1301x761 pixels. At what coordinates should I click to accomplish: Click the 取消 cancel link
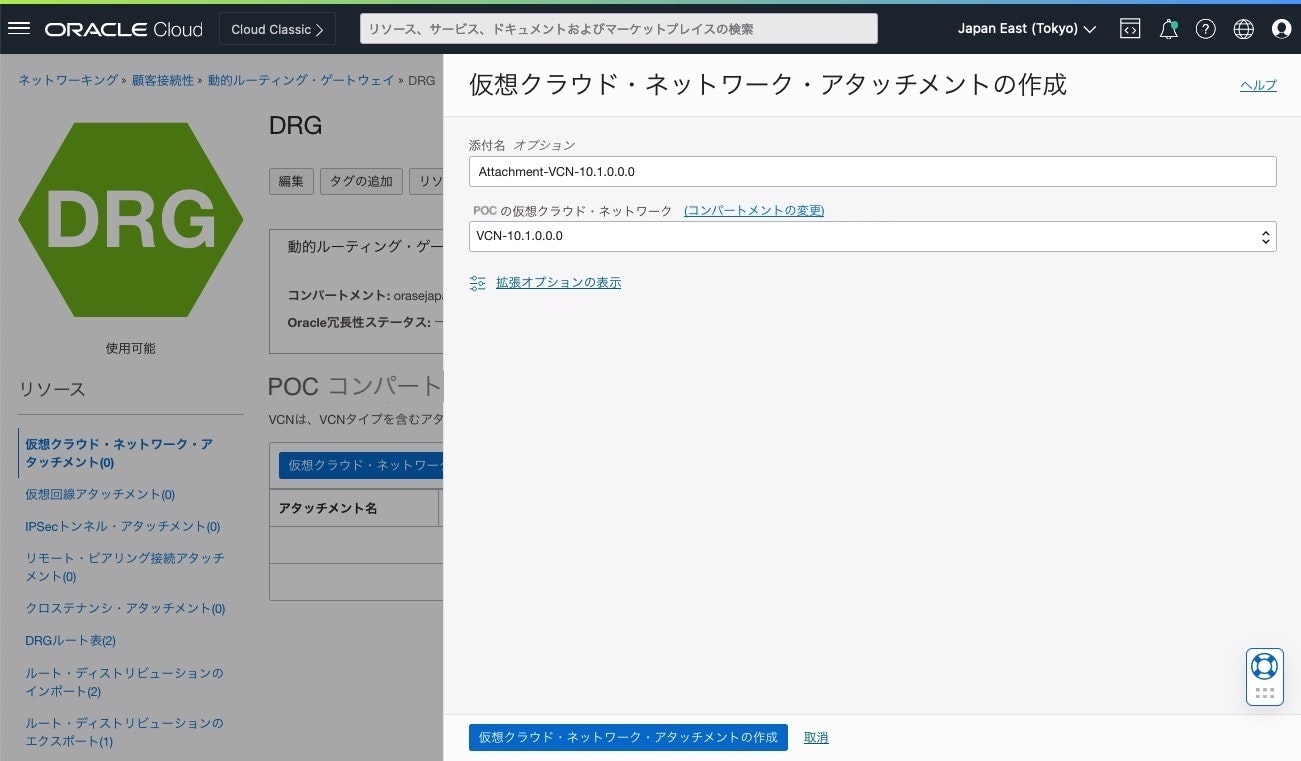point(816,738)
